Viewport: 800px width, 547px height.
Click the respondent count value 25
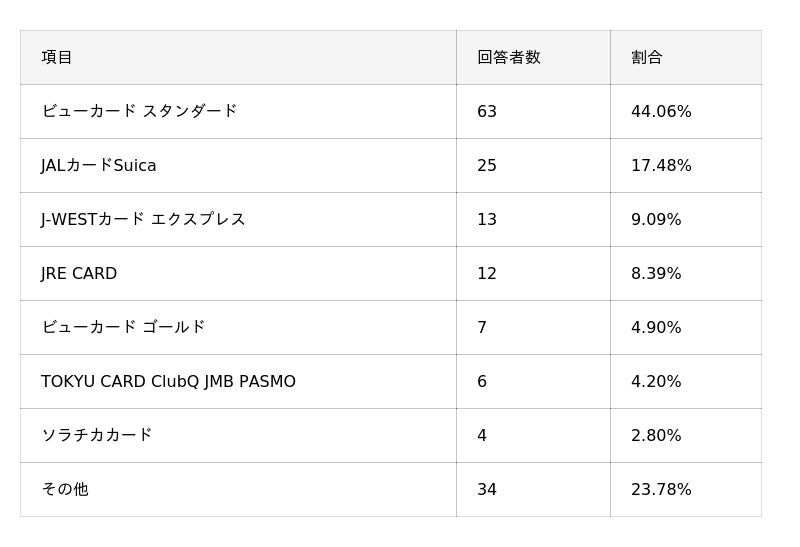coord(487,165)
